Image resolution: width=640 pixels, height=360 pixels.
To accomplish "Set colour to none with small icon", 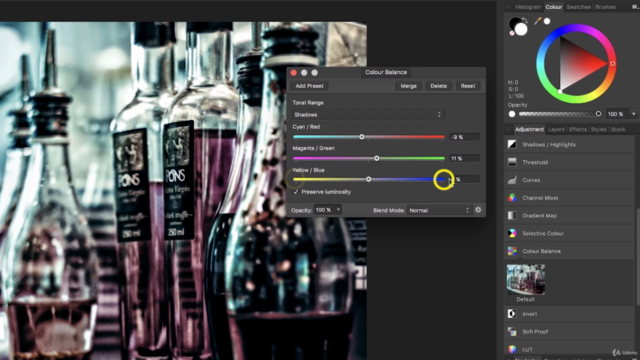I will pyautogui.click(x=512, y=33).
